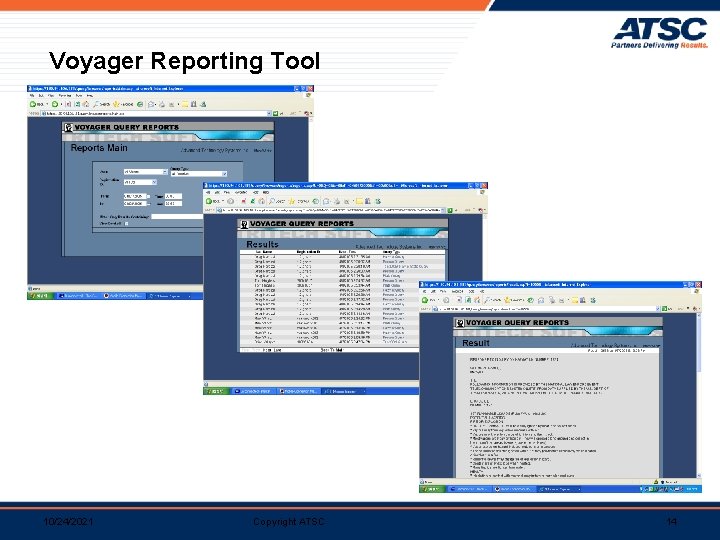Click Search magnifier in single Result window toolbar
The width and height of the screenshot is (720, 540).
[x=487, y=300]
